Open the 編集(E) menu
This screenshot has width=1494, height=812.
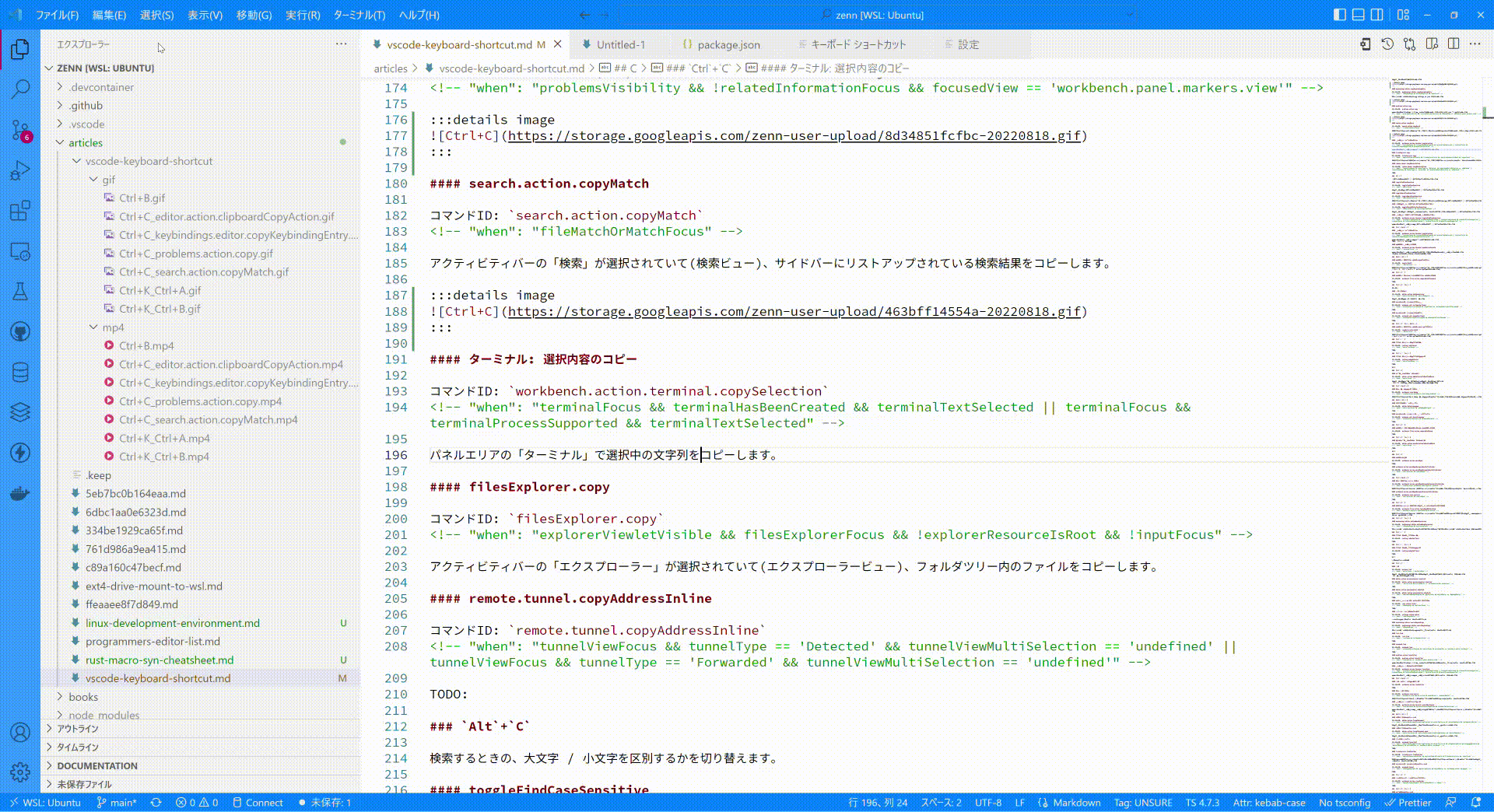(x=109, y=15)
